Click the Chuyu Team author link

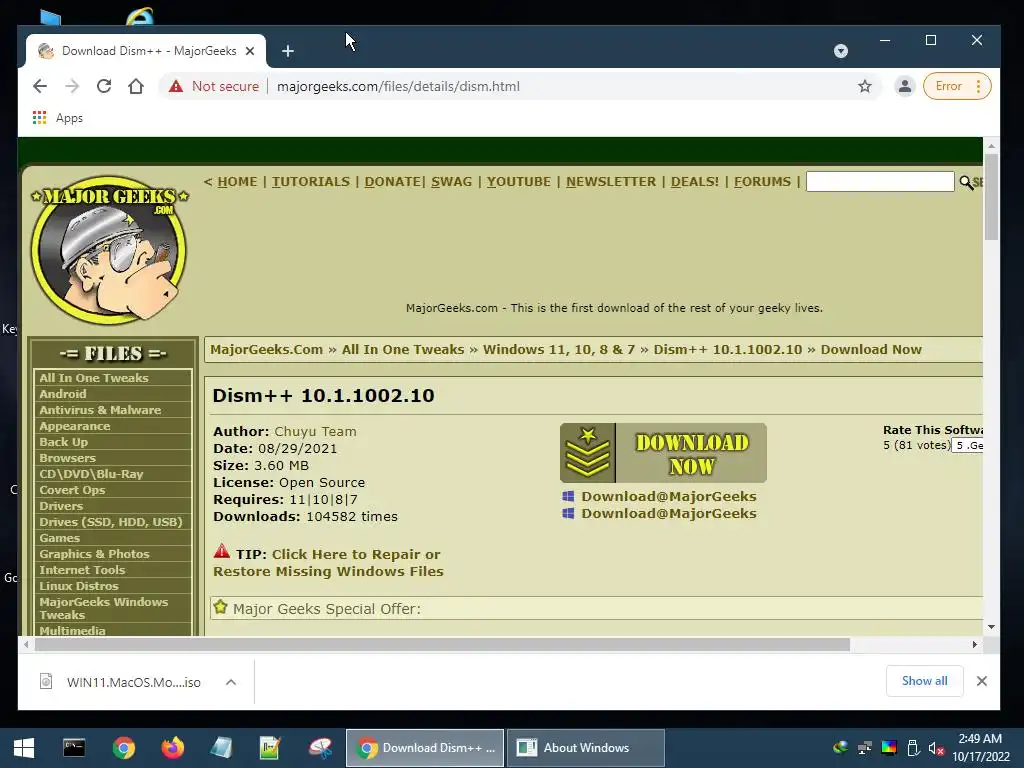click(x=315, y=432)
